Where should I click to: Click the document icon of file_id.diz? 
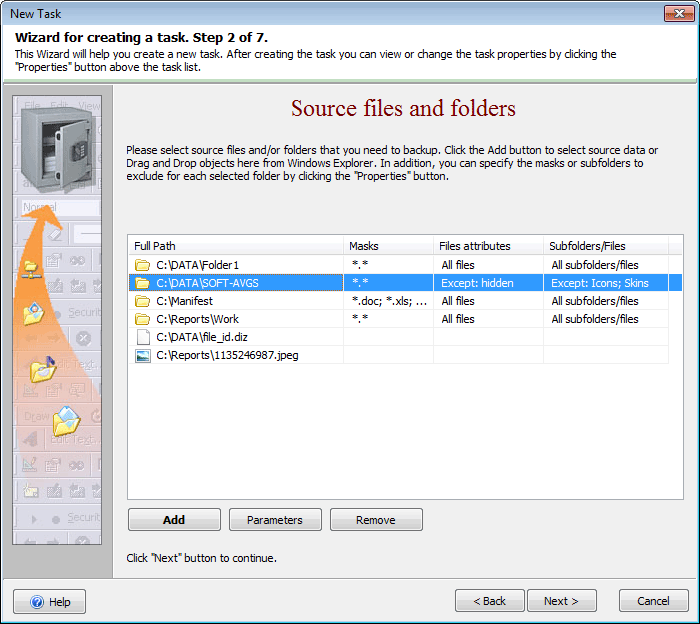click(142, 337)
